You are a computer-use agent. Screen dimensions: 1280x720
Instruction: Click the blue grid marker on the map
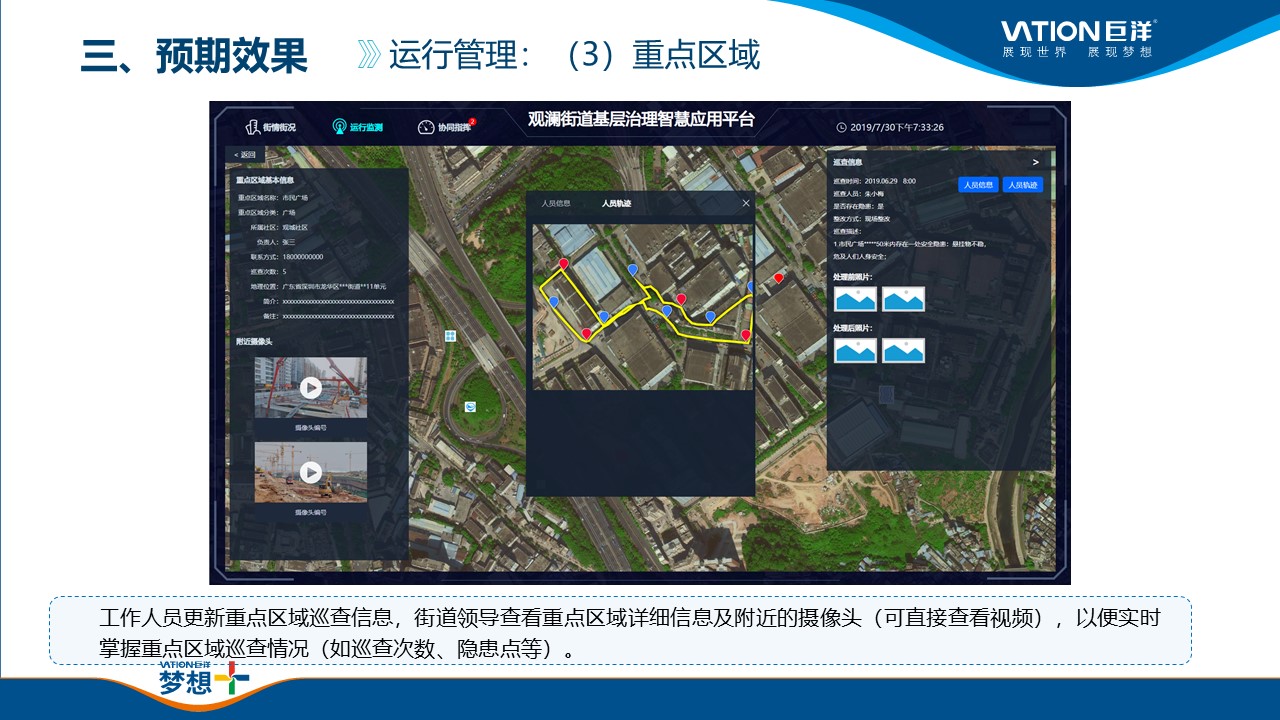pos(450,336)
